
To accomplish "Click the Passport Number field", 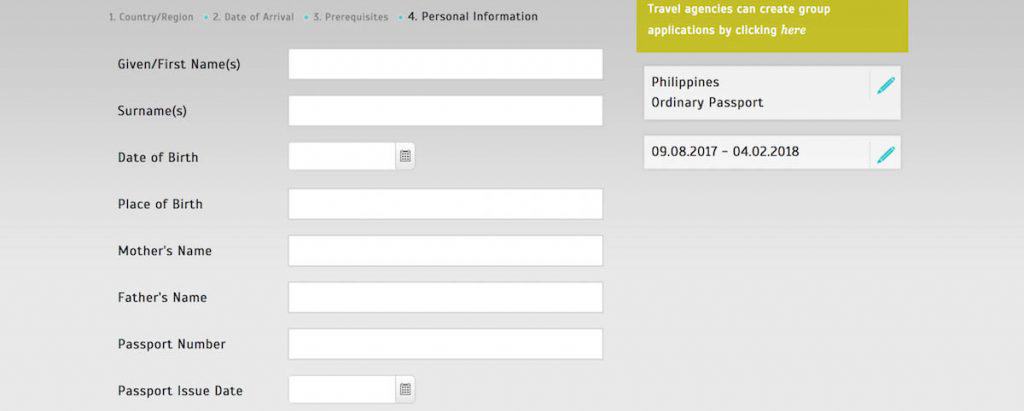I will pyautogui.click(x=445, y=344).
